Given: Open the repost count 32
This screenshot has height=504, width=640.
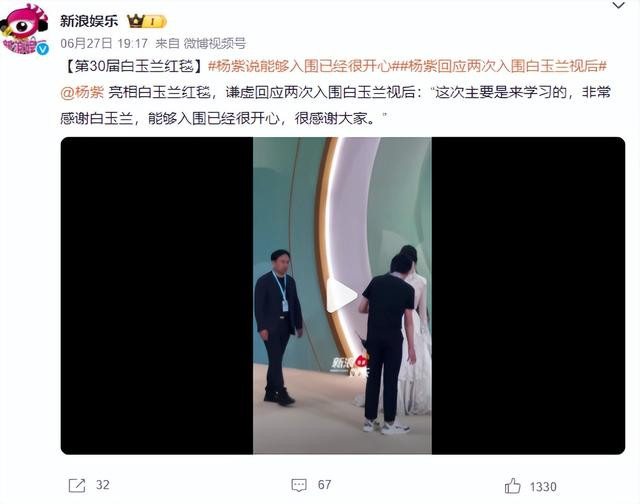Looking at the screenshot, I should (102, 485).
